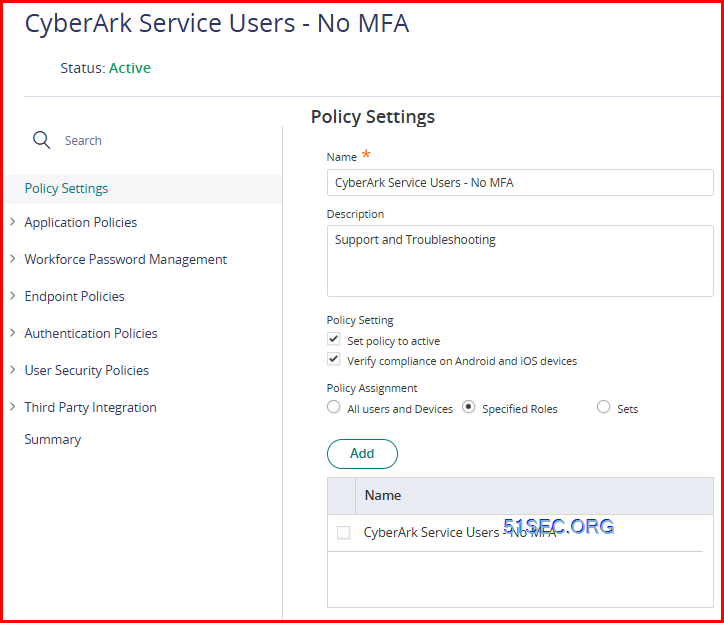Image resolution: width=724 pixels, height=623 pixels.
Task: Go to Summary in sidebar
Action: coord(53,439)
